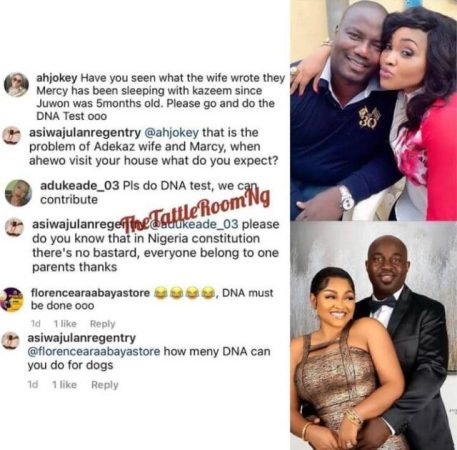
Task: Click the ahjokey username
Action: coord(57,78)
